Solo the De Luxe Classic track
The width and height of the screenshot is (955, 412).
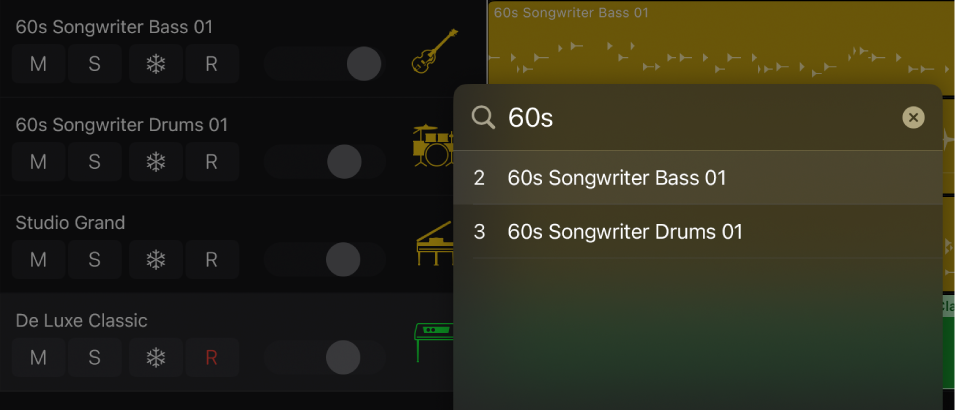pyautogui.click(x=94, y=356)
